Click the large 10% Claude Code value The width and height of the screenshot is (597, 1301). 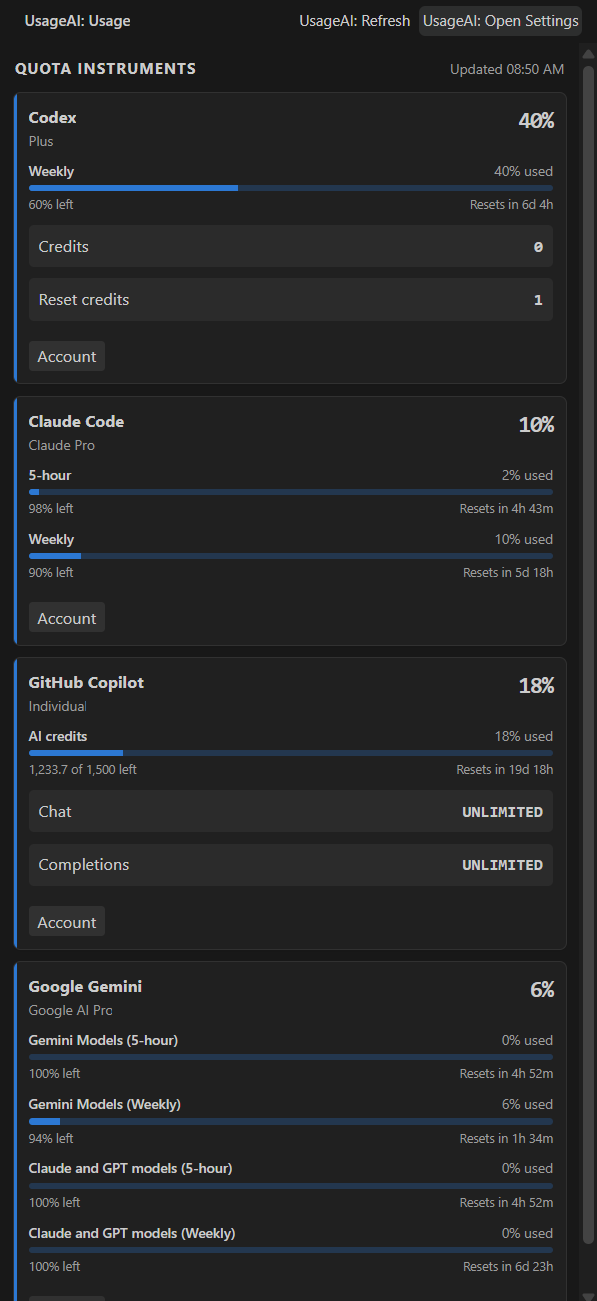point(536,425)
